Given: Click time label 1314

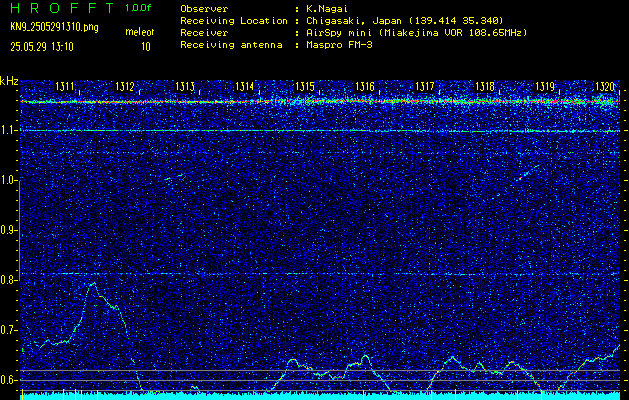Looking at the screenshot, I should pyautogui.click(x=244, y=86).
